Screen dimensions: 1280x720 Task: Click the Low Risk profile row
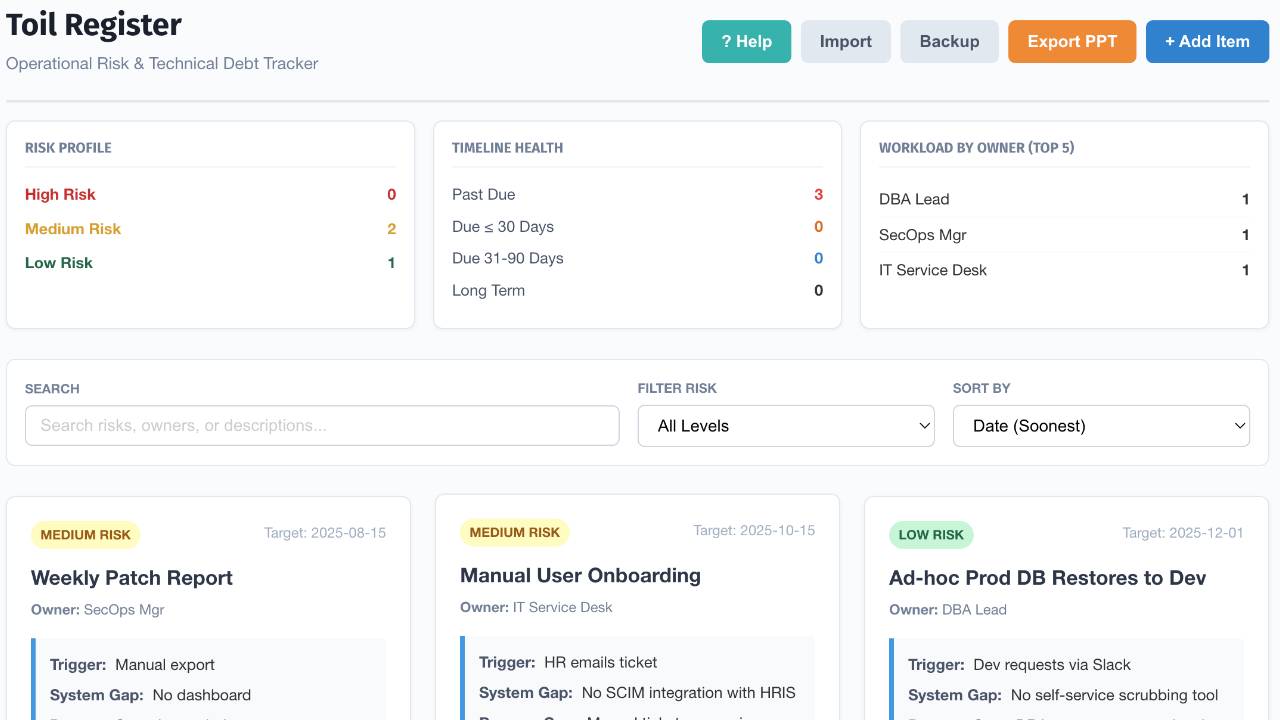[x=210, y=262]
